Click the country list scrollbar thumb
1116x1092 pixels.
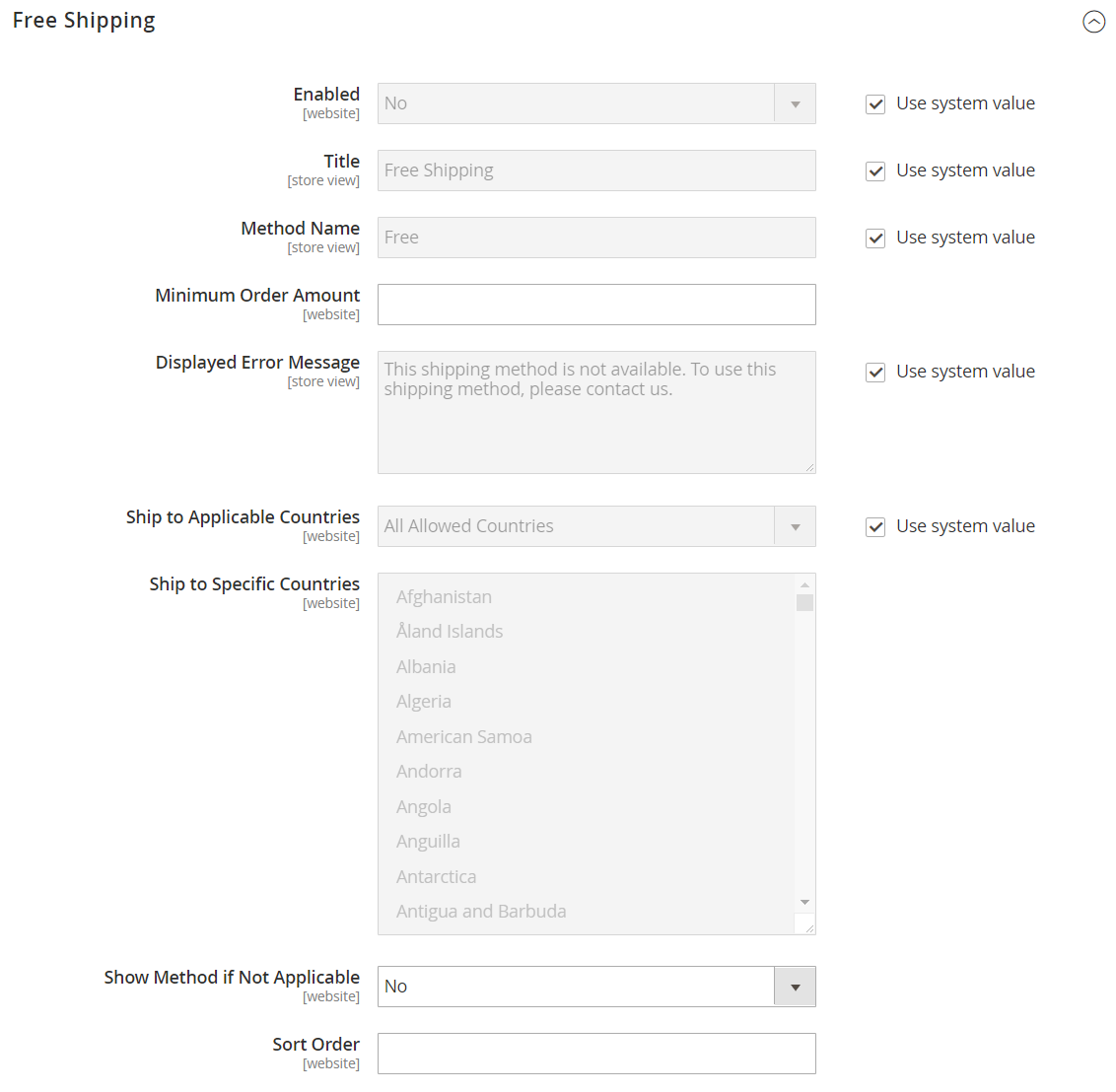tap(805, 602)
